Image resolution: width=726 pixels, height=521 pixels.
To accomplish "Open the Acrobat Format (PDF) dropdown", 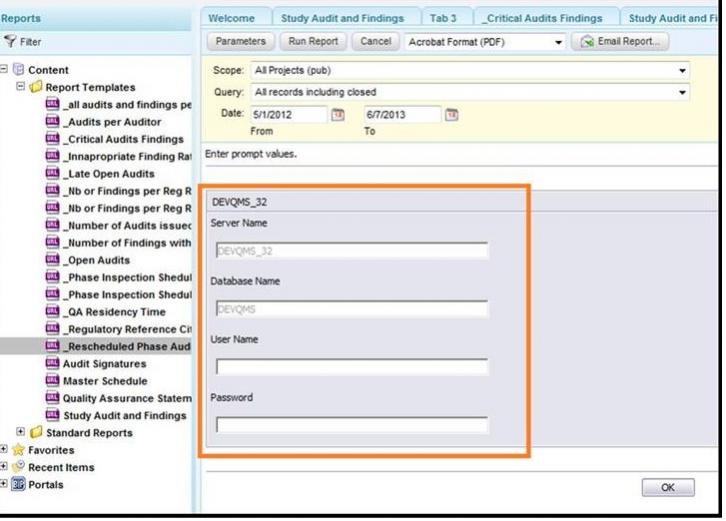I will click(x=558, y=42).
